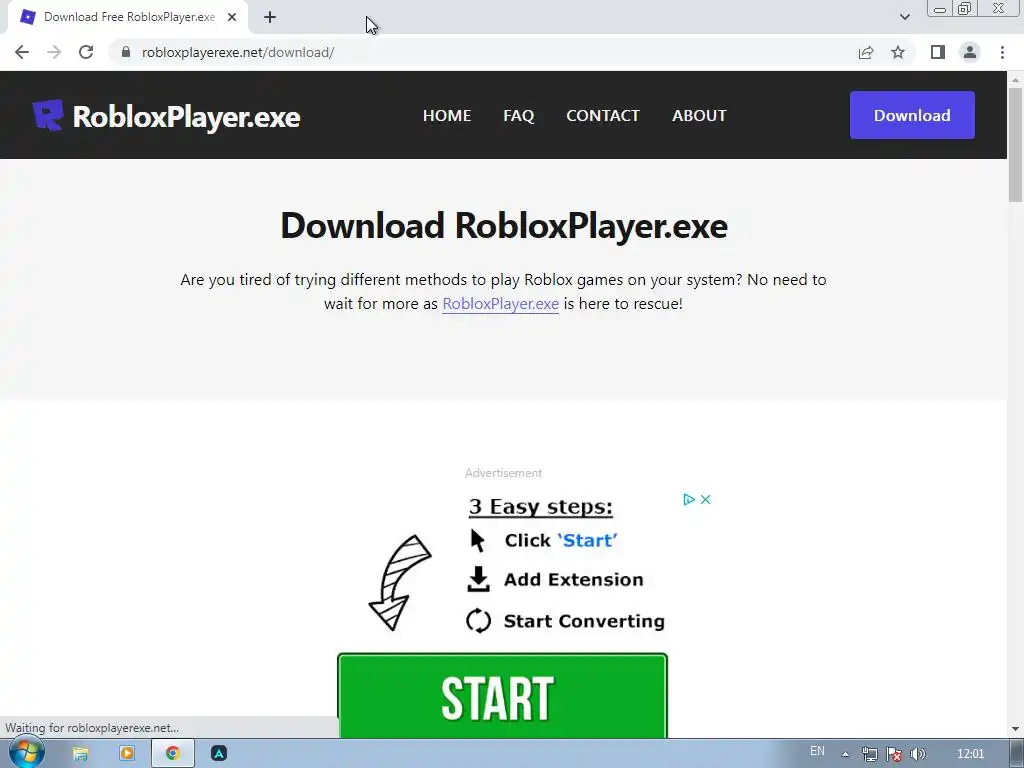Viewport: 1024px width, 768px height.
Task: Click the padlock site info icon
Action: pyautogui.click(x=126, y=52)
